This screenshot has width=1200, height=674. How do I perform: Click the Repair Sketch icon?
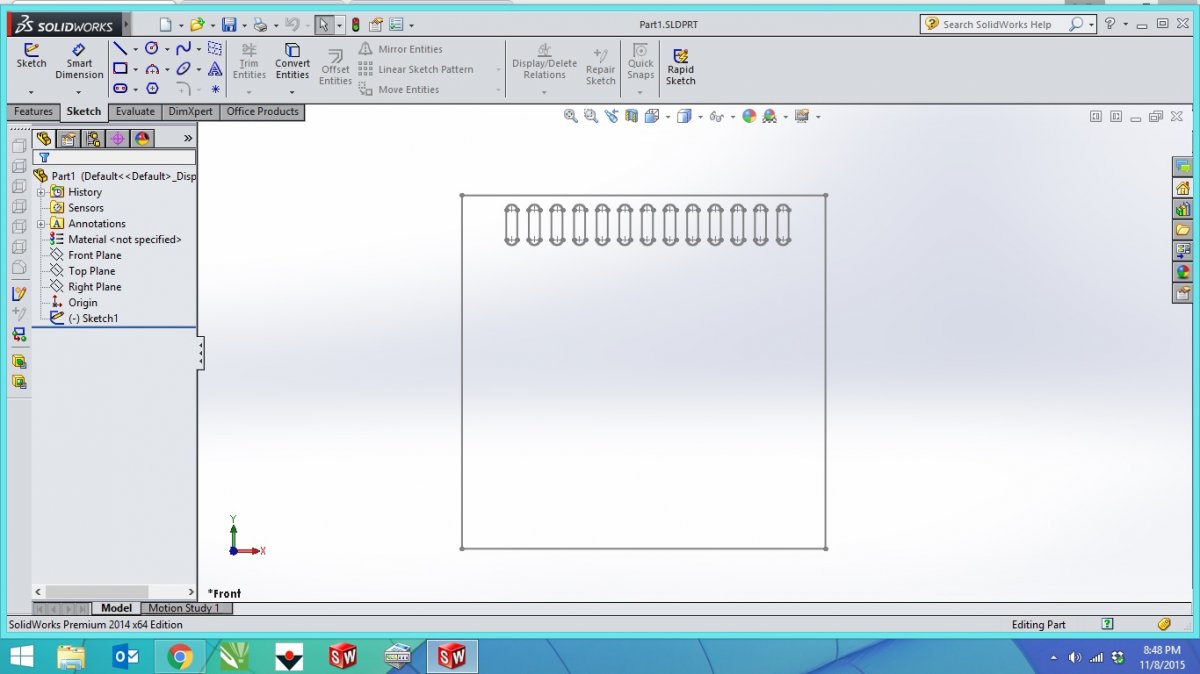[600, 66]
